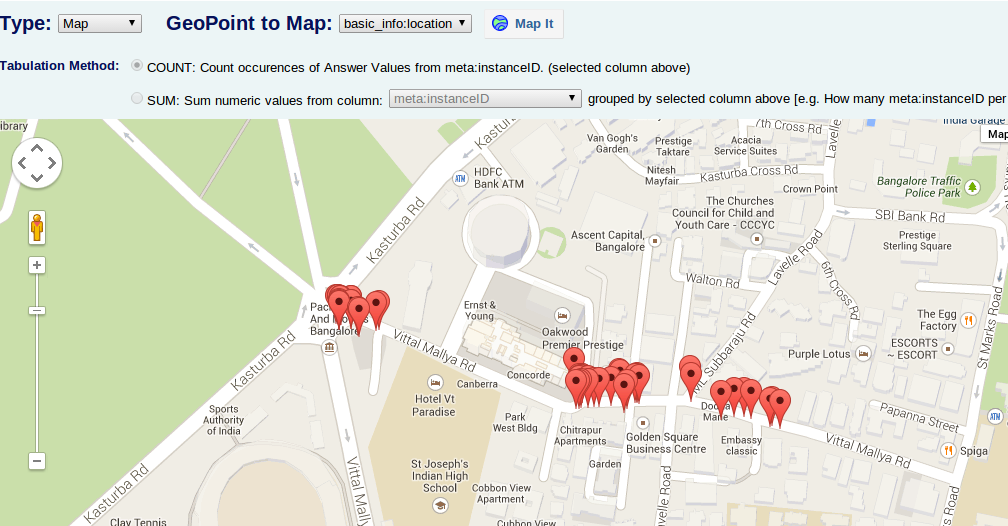Click the Canberra label
Image resolution: width=1008 pixels, height=526 pixels.
point(477,384)
